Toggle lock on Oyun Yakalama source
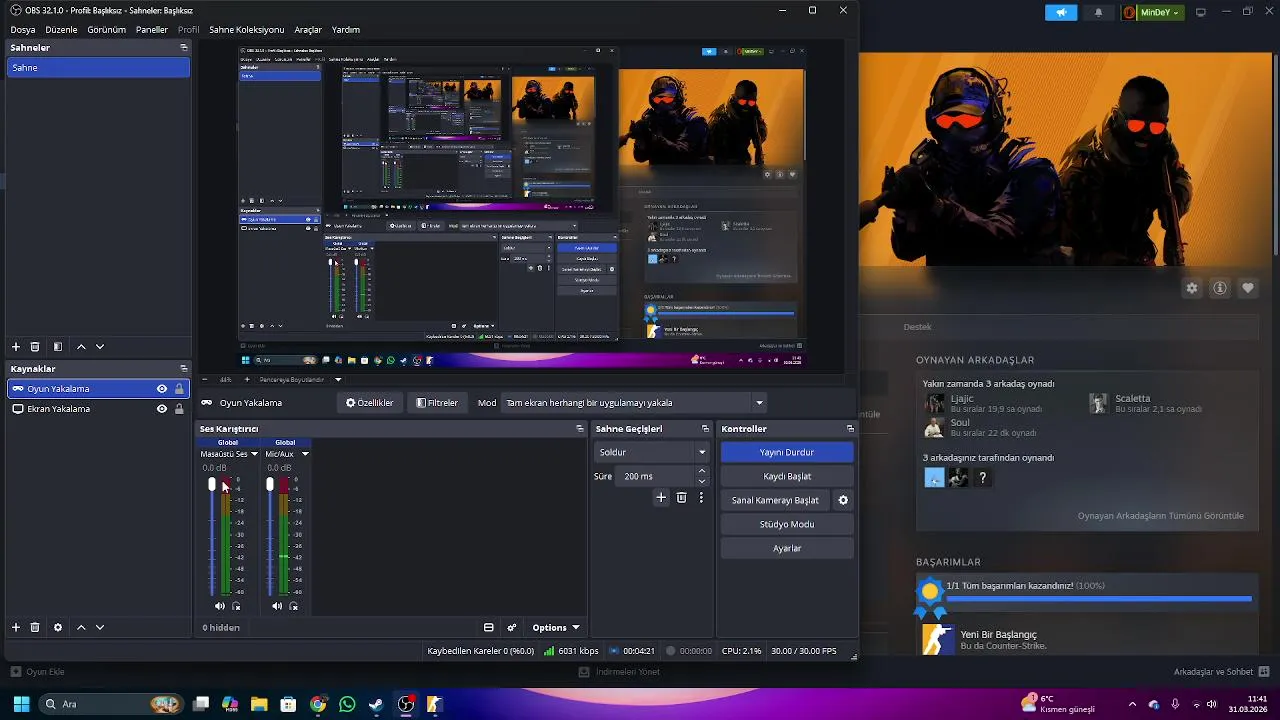This screenshot has width=1280, height=720. click(x=179, y=389)
